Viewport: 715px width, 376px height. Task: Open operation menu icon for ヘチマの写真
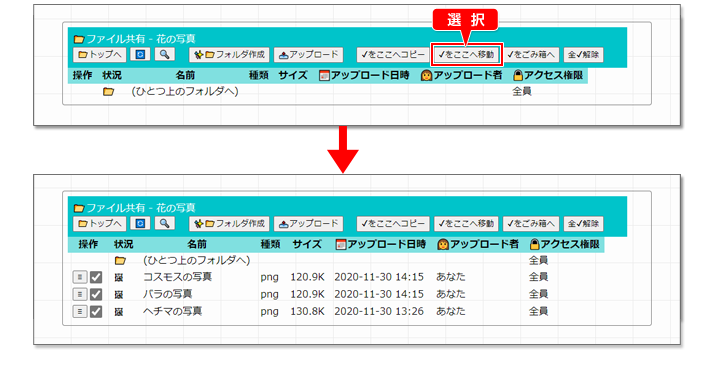pyautogui.click(x=80, y=312)
